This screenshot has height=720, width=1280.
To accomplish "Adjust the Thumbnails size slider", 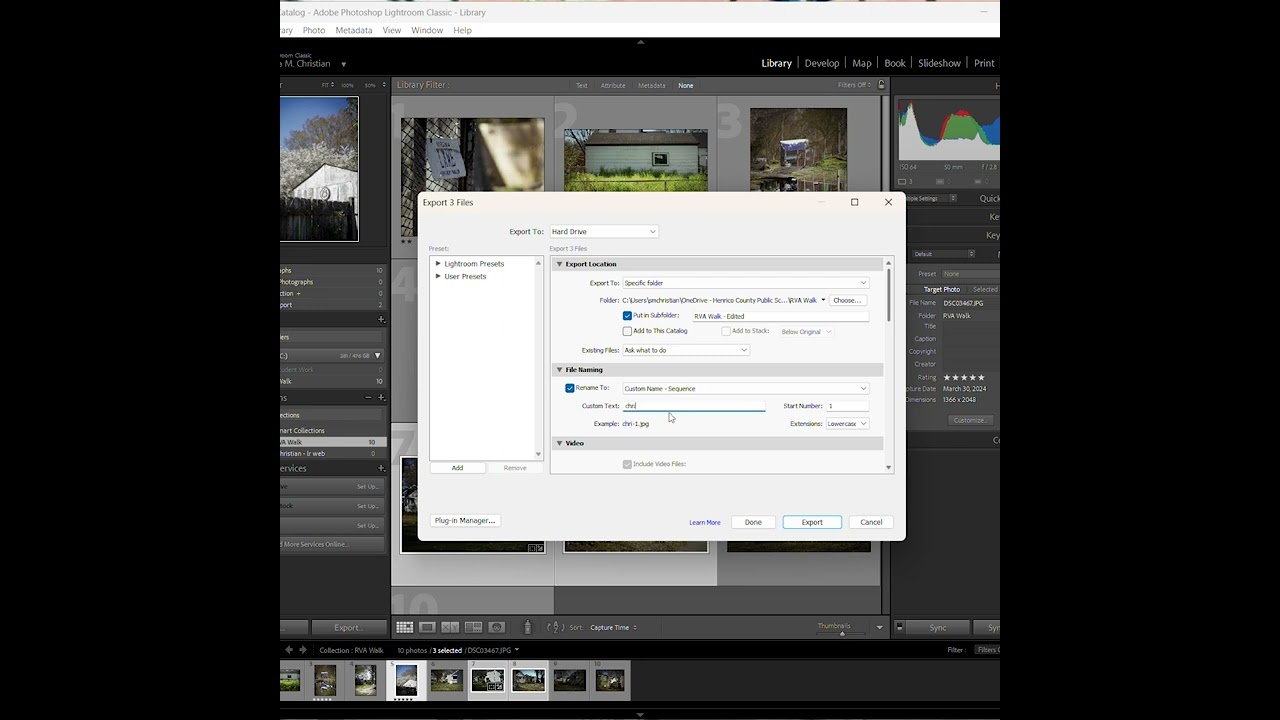I will click(x=842, y=632).
